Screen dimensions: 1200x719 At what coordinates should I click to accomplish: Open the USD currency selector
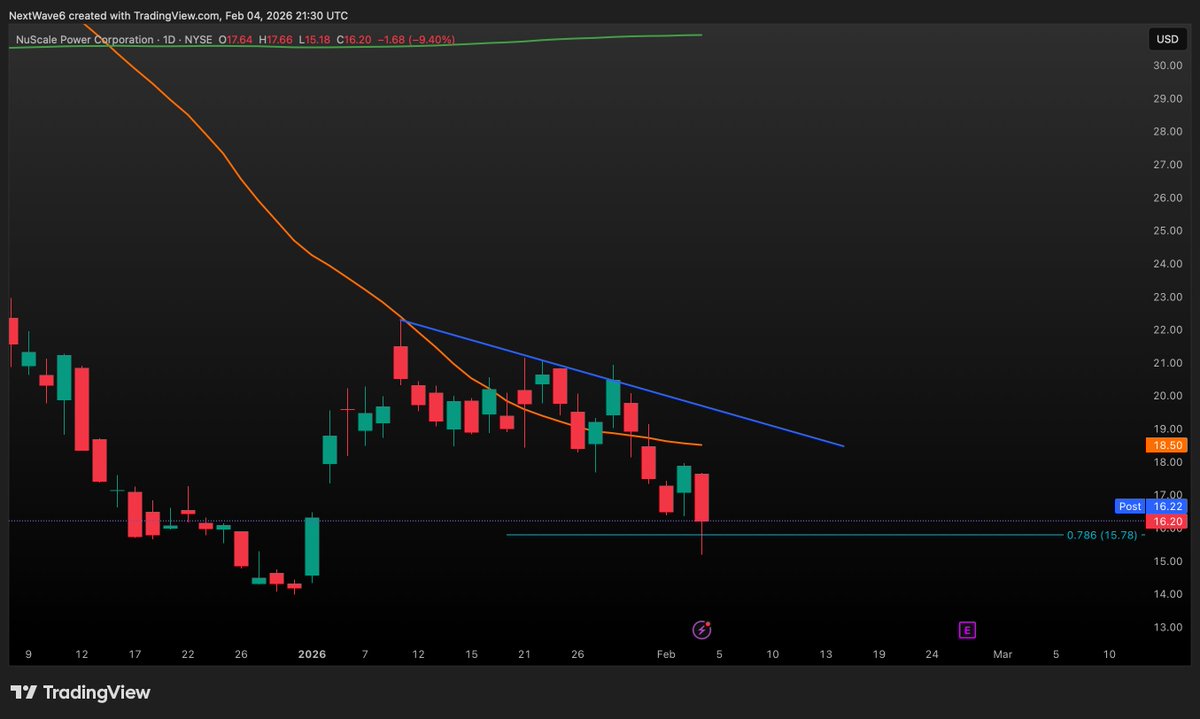click(1166, 40)
